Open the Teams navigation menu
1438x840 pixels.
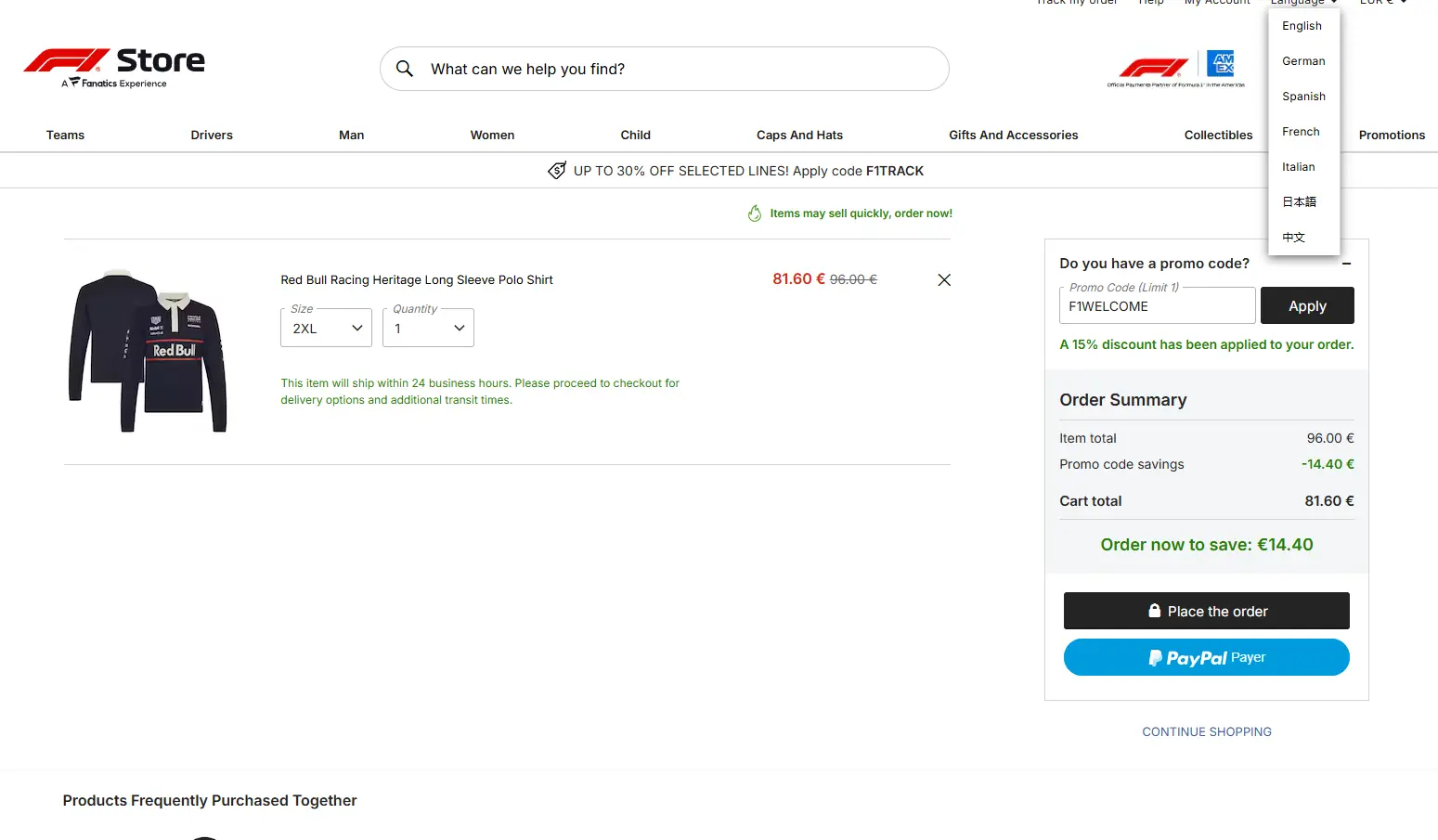(65, 136)
